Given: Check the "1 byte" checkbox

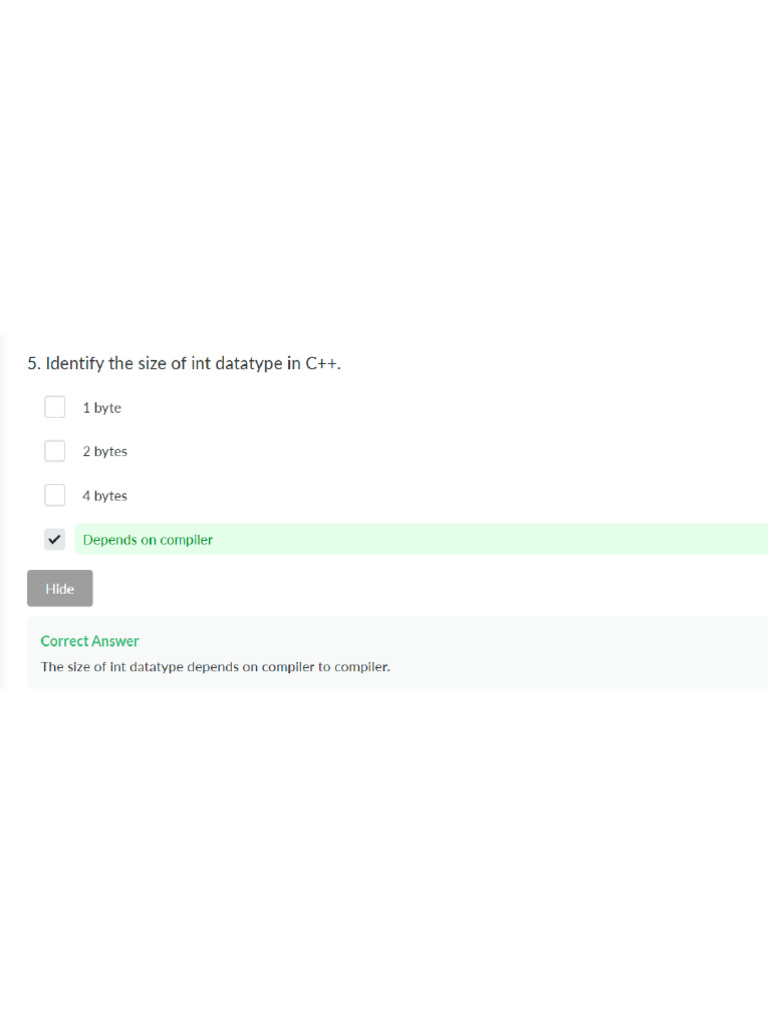Looking at the screenshot, I should [x=55, y=407].
